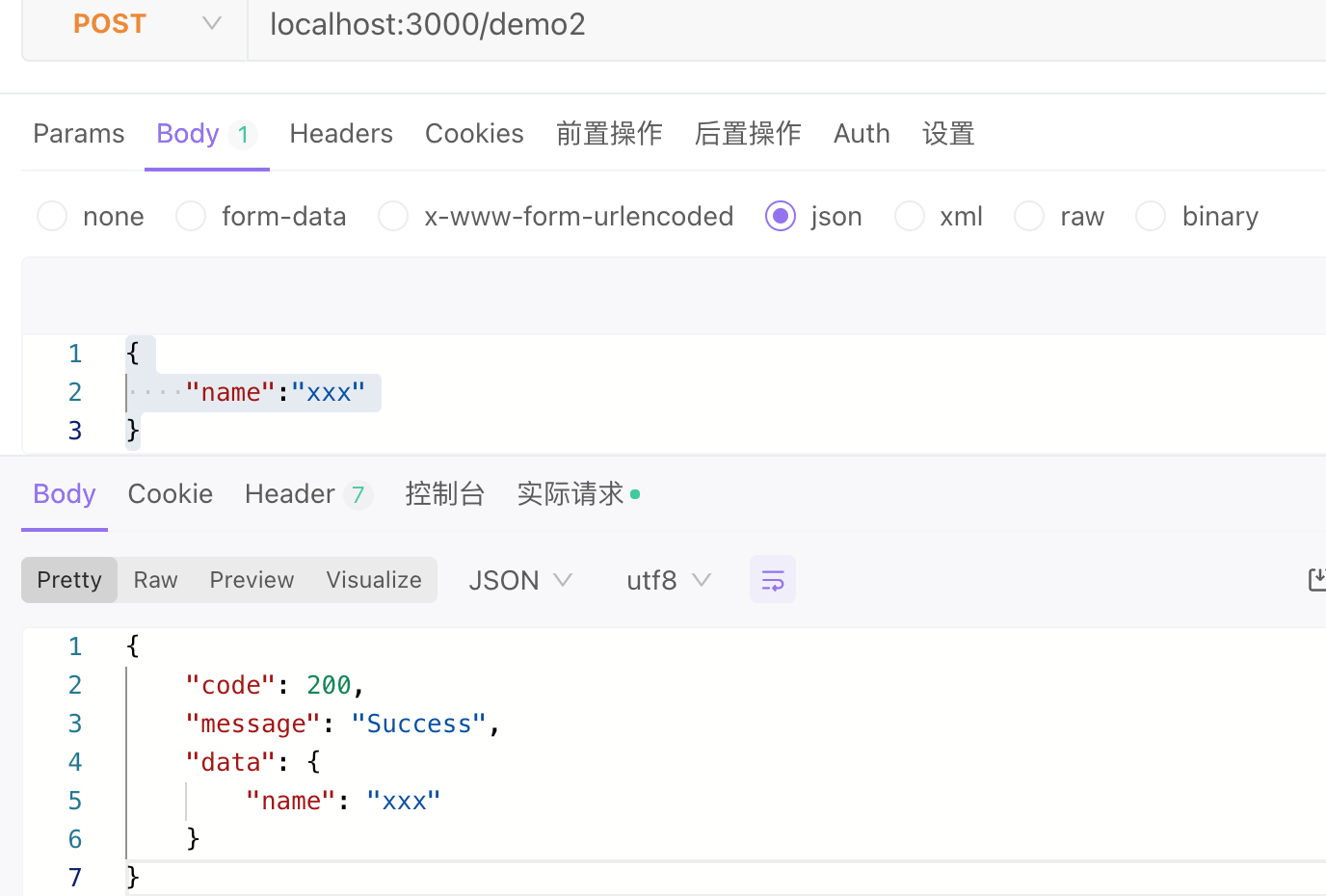This screenshot has width=1326, height=896.
Task: Select the binary radio option
Action: tap(1151, 216)
